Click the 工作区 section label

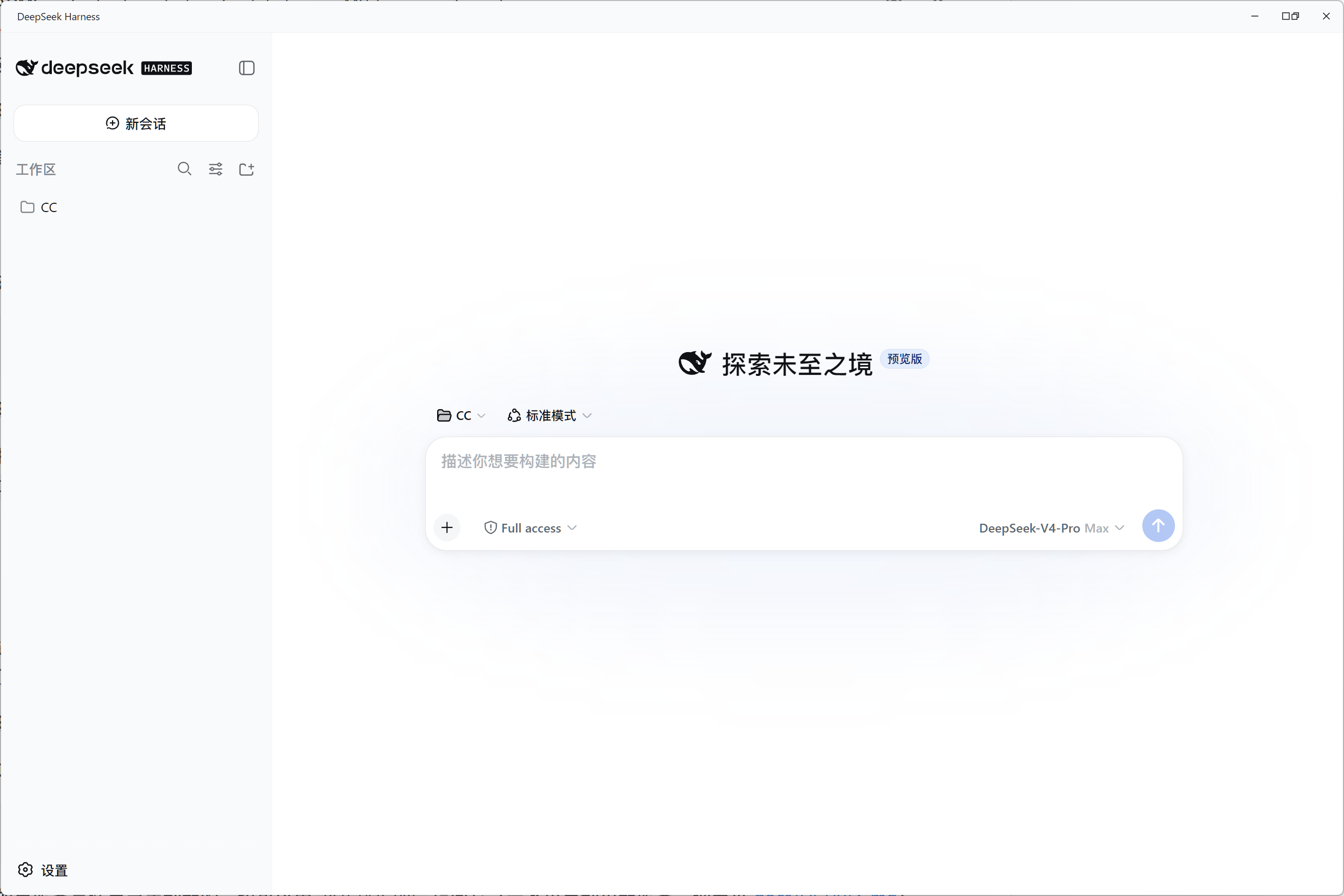click(35, 169)
